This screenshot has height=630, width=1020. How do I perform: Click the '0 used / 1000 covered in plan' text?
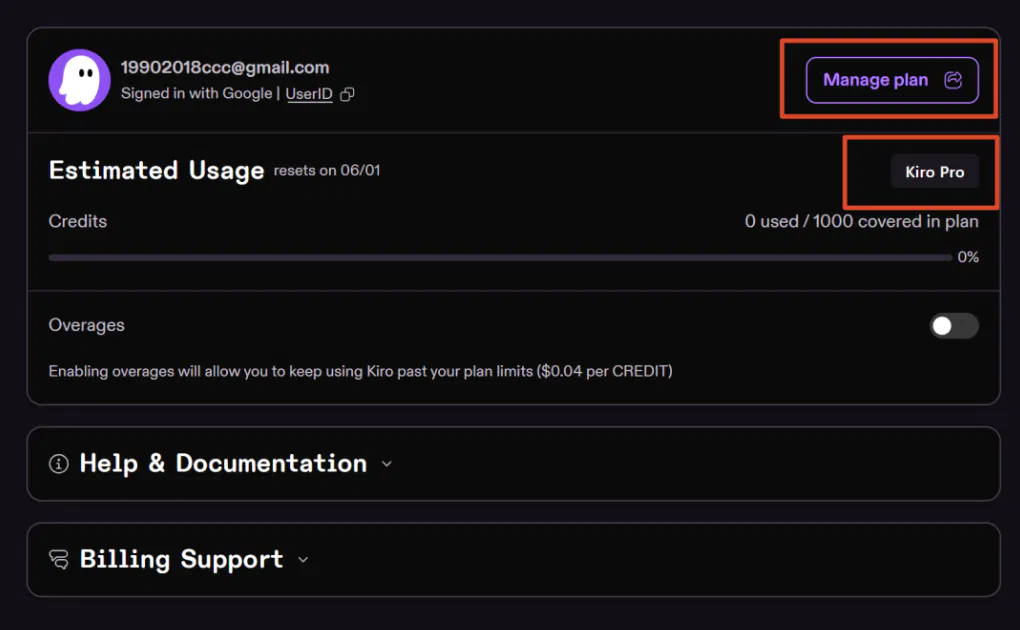tap(861, 221)
